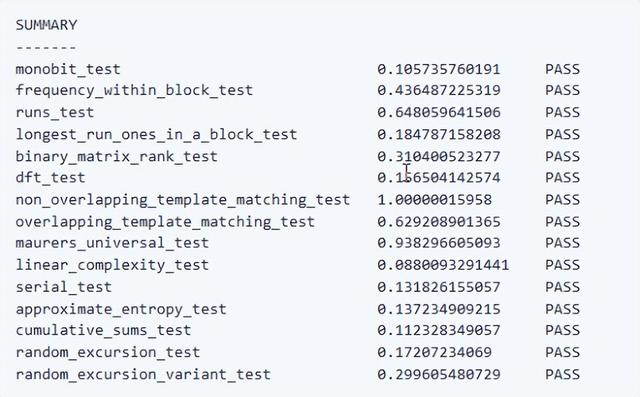This screenshot has width=640, height=397.
Task: Click the maurers_universal_test label
Action: tap(112, 243)
